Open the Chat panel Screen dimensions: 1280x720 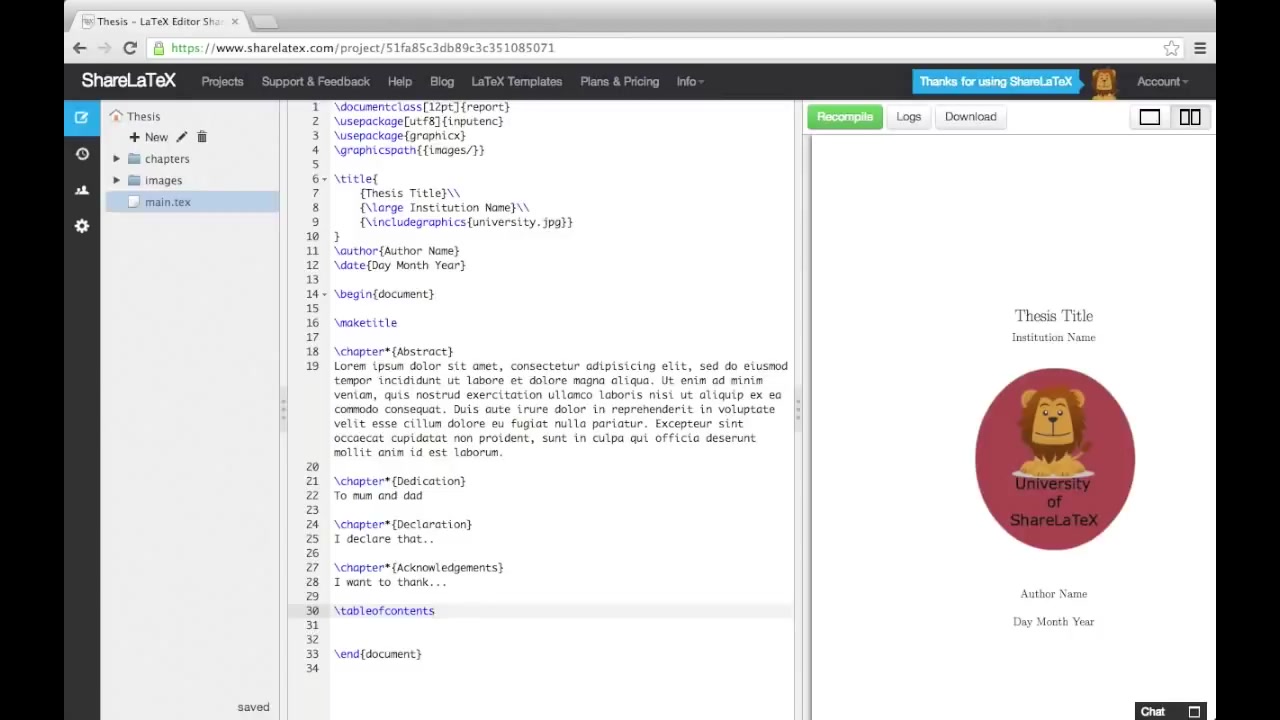click(1152, 712)
